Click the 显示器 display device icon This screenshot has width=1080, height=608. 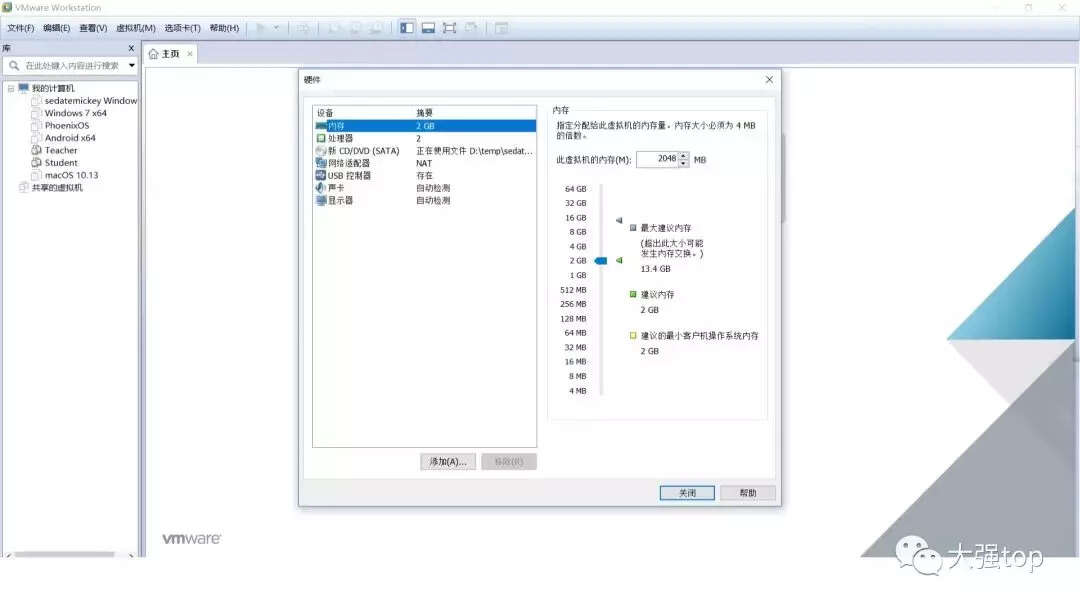pos(320,200)
